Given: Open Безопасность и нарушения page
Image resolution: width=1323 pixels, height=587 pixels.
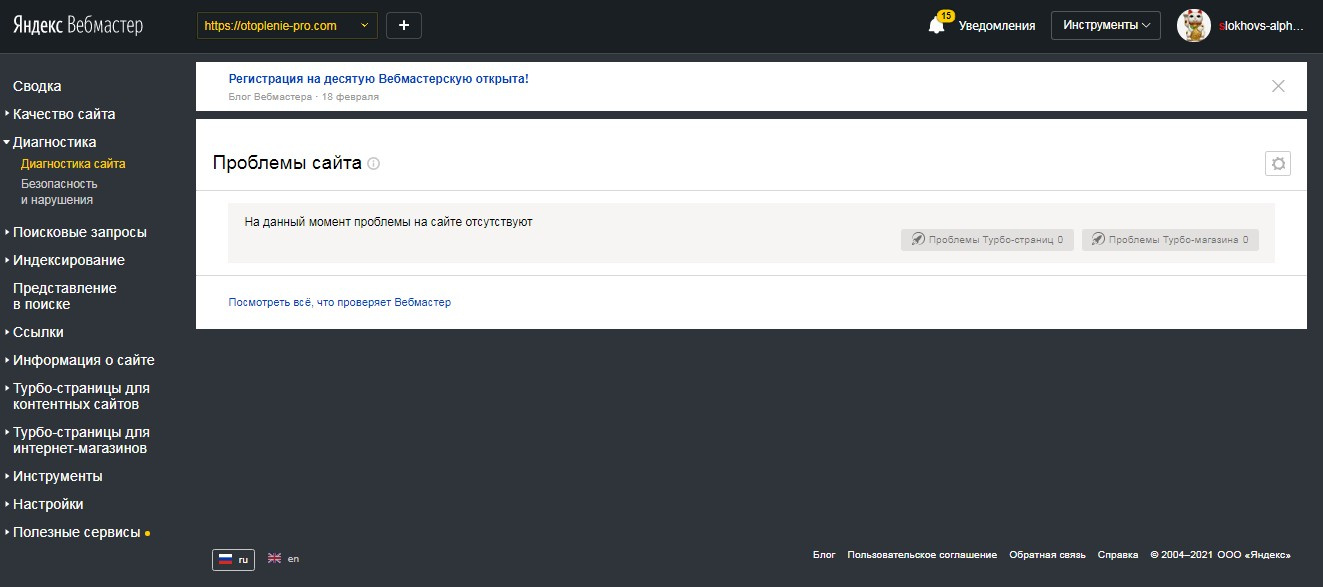Looking at the screenshot, I should tap(59, 192).
